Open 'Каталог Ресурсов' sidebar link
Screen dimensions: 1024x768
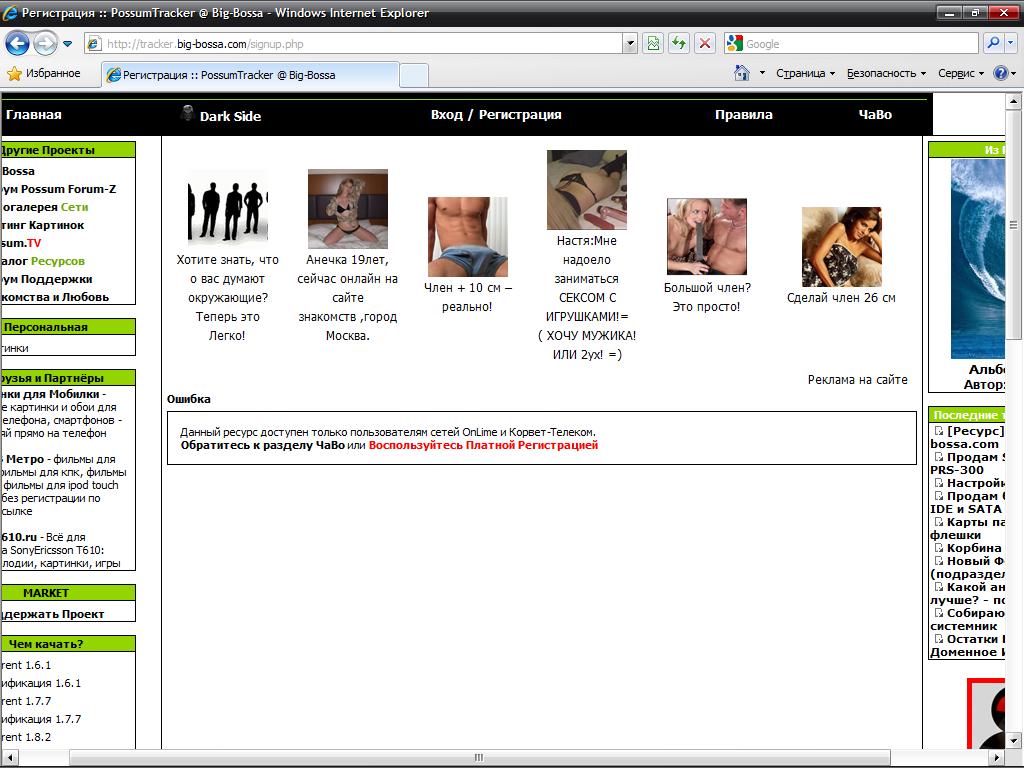click(43, 261)
